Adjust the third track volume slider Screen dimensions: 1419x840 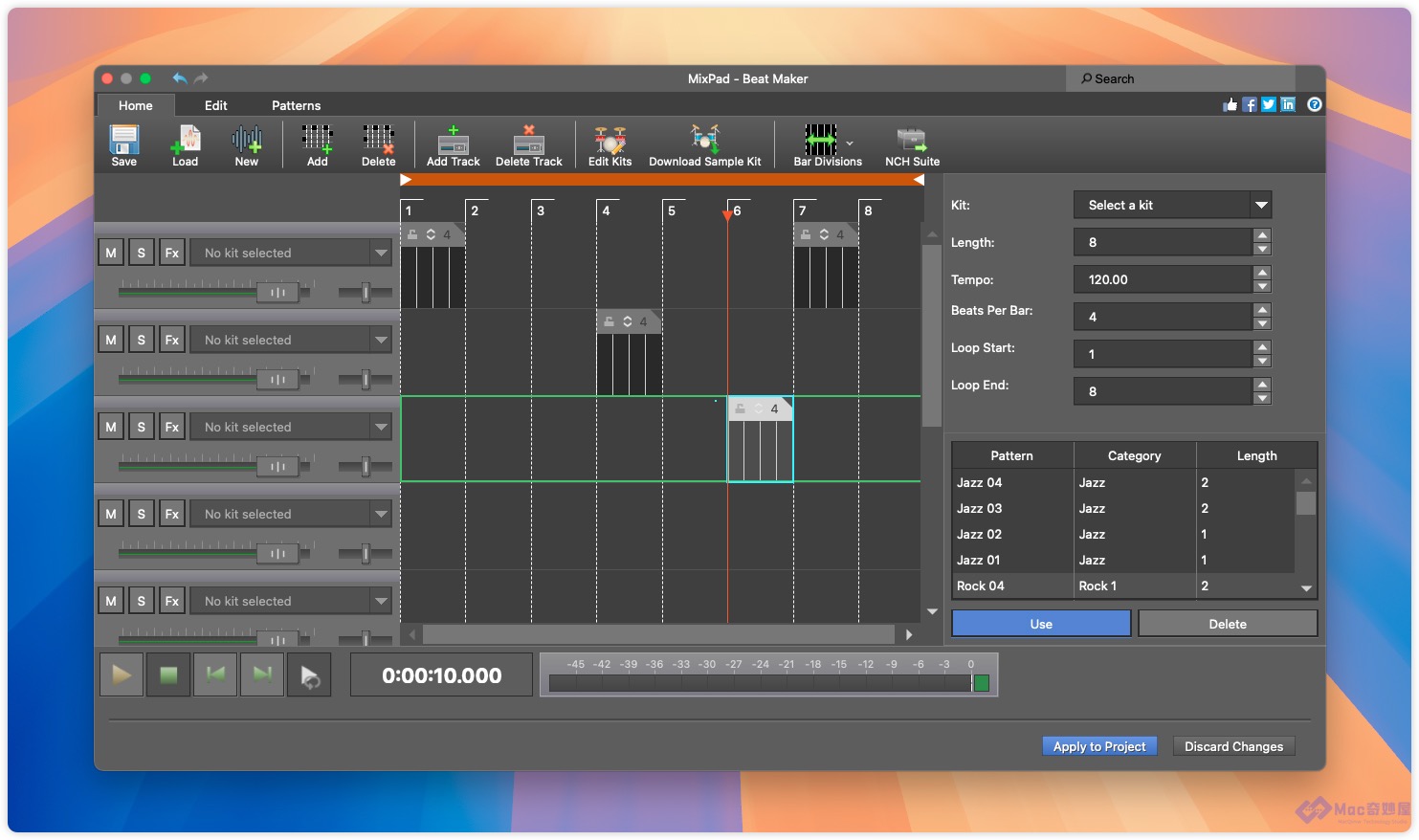coord(277,466)
